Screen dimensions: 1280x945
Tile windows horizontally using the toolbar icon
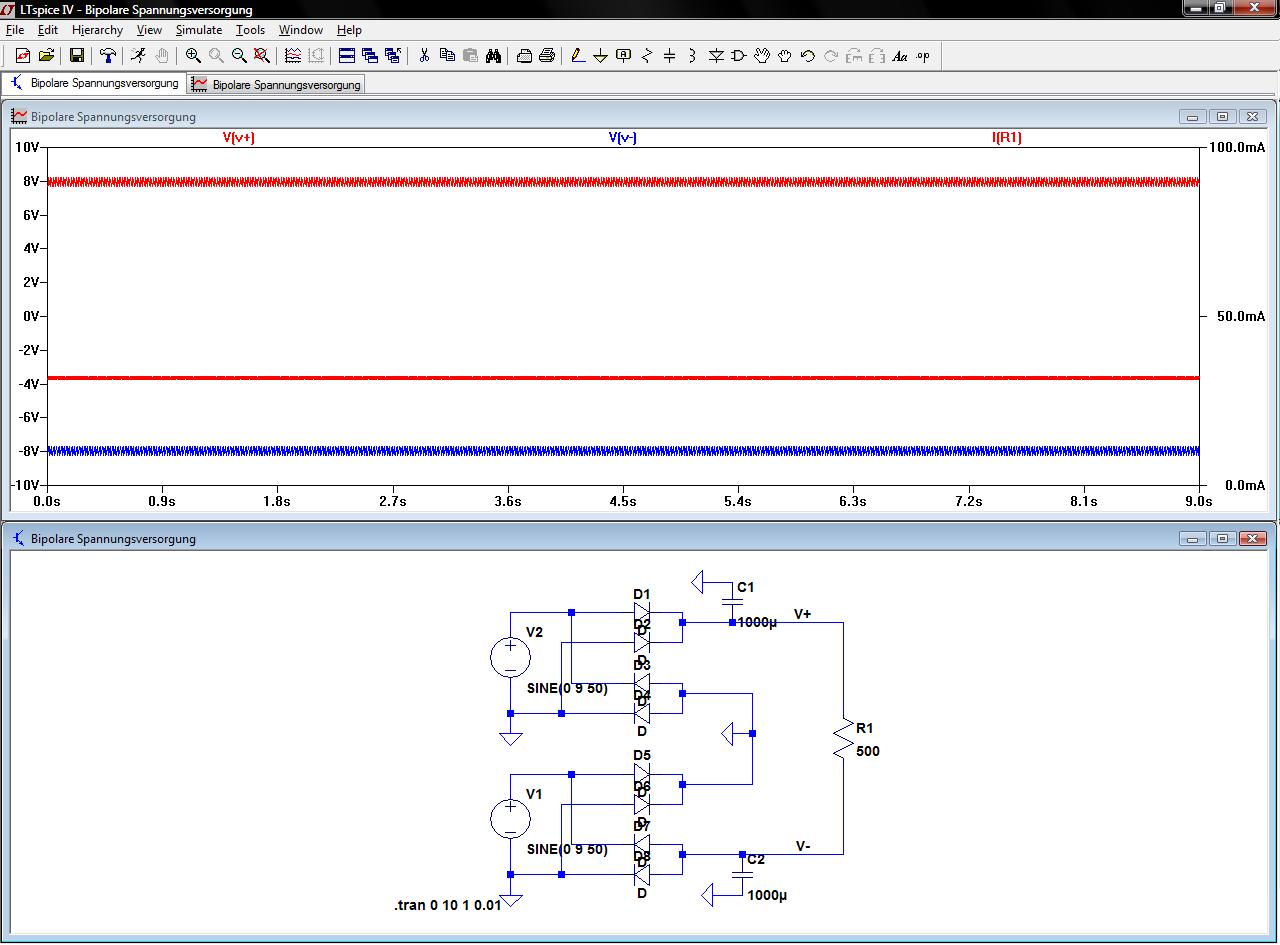click(347, 56)
